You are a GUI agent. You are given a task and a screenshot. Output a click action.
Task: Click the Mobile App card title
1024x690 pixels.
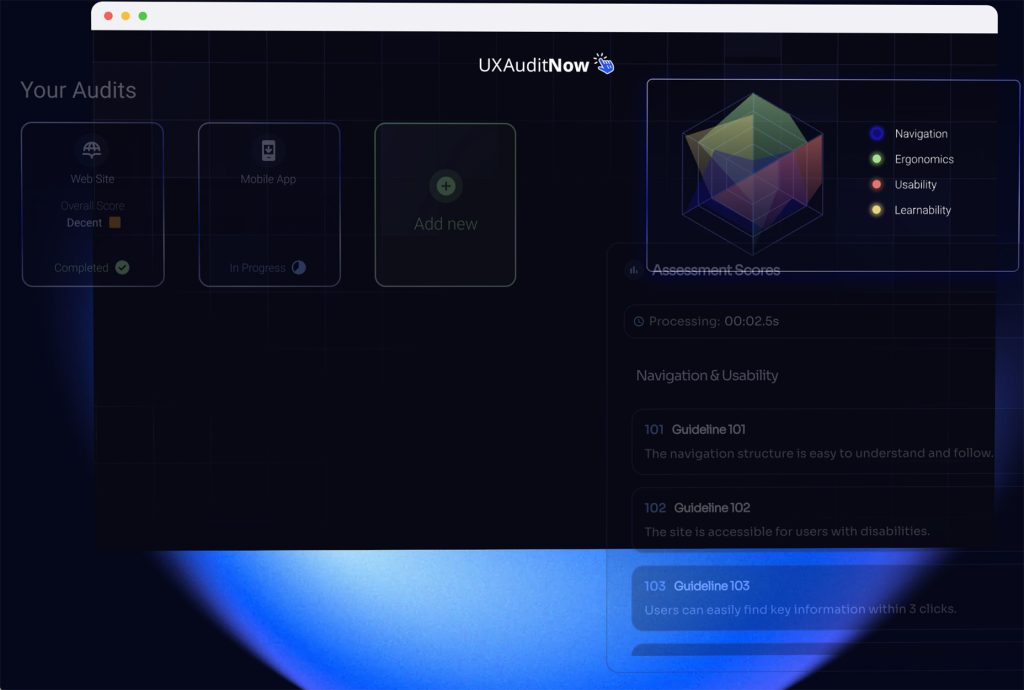[268, 179]
